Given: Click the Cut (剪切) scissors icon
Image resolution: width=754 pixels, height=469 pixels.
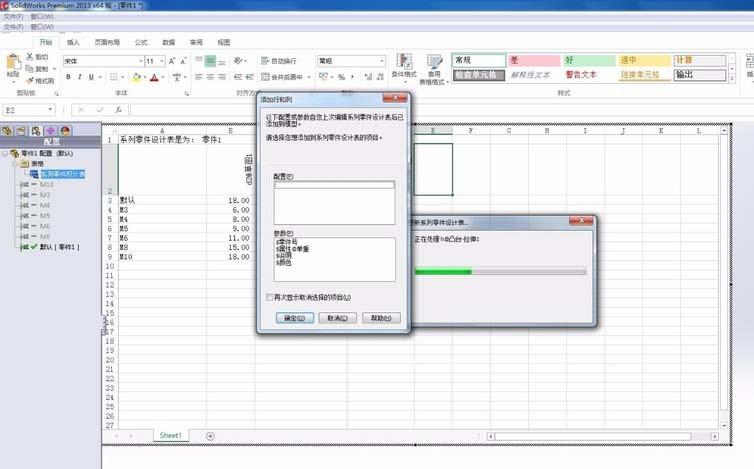Looking at the screenshot, I should [x=30, y=57].
